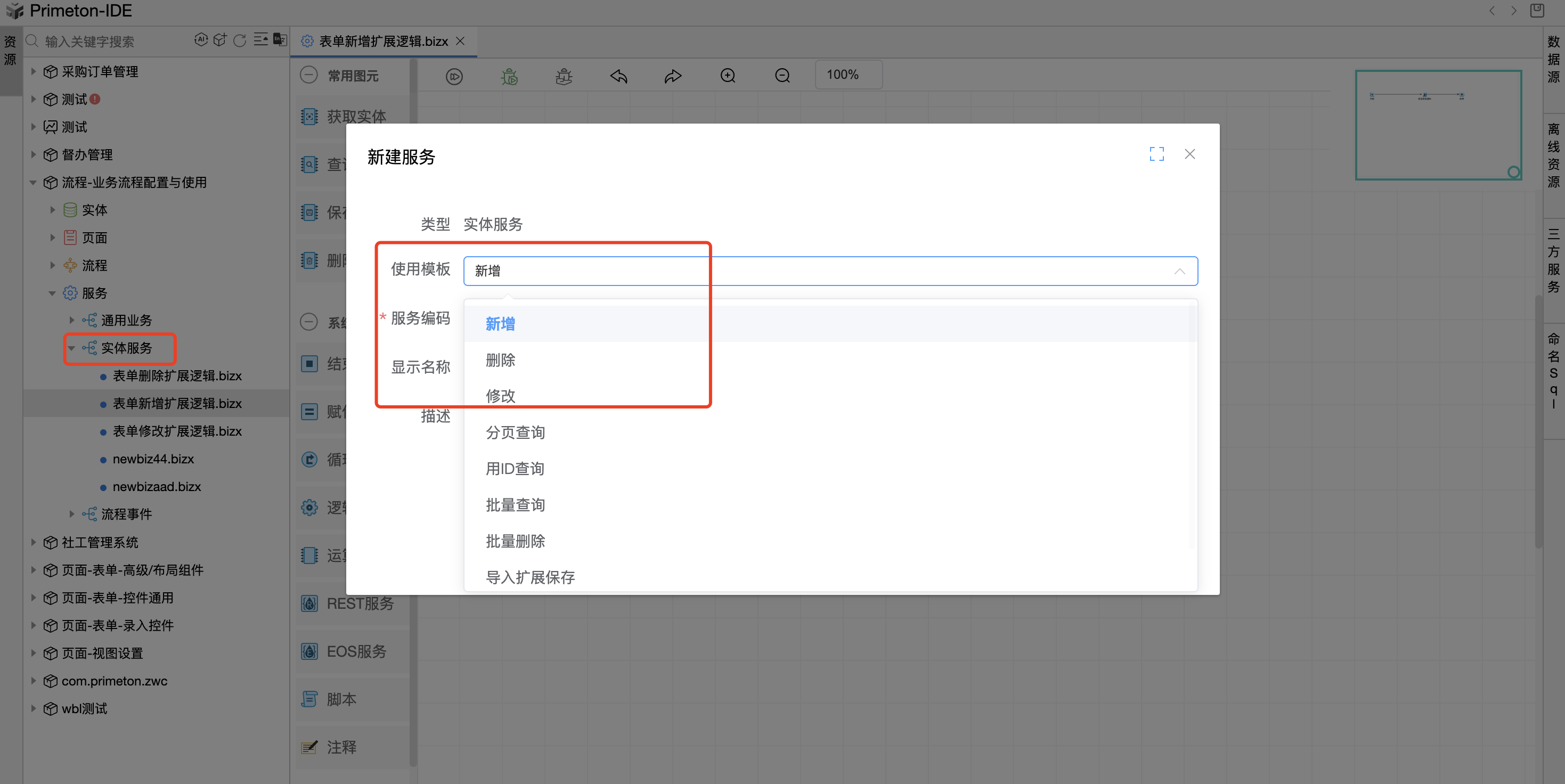Click the zoom out magnifier icon
The image size is (1565, 784).
click(782, 76)
